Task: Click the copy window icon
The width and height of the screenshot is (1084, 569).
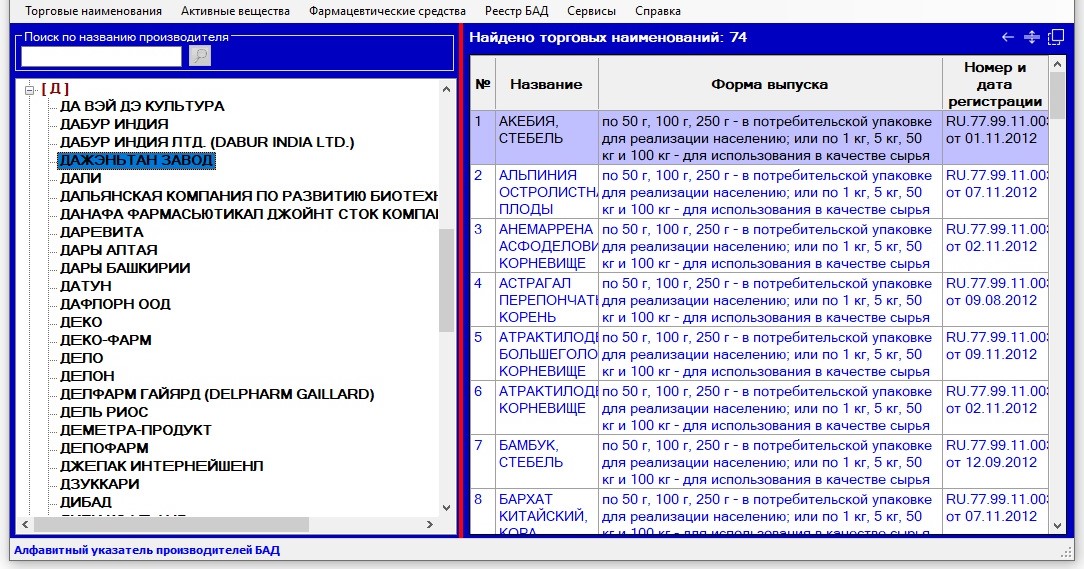Action: coord(1056,38)
